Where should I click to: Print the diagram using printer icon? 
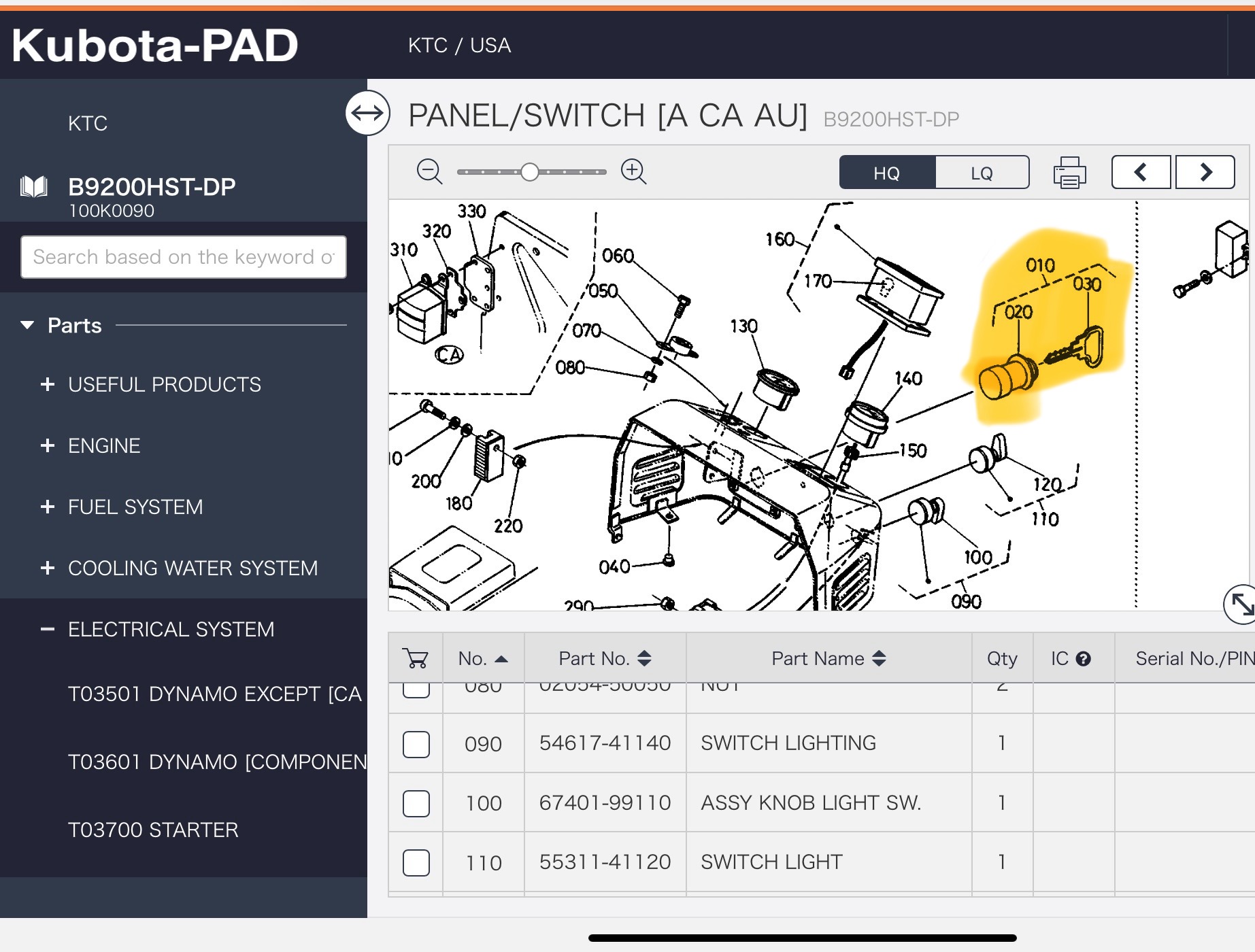tap(1069, 173)
